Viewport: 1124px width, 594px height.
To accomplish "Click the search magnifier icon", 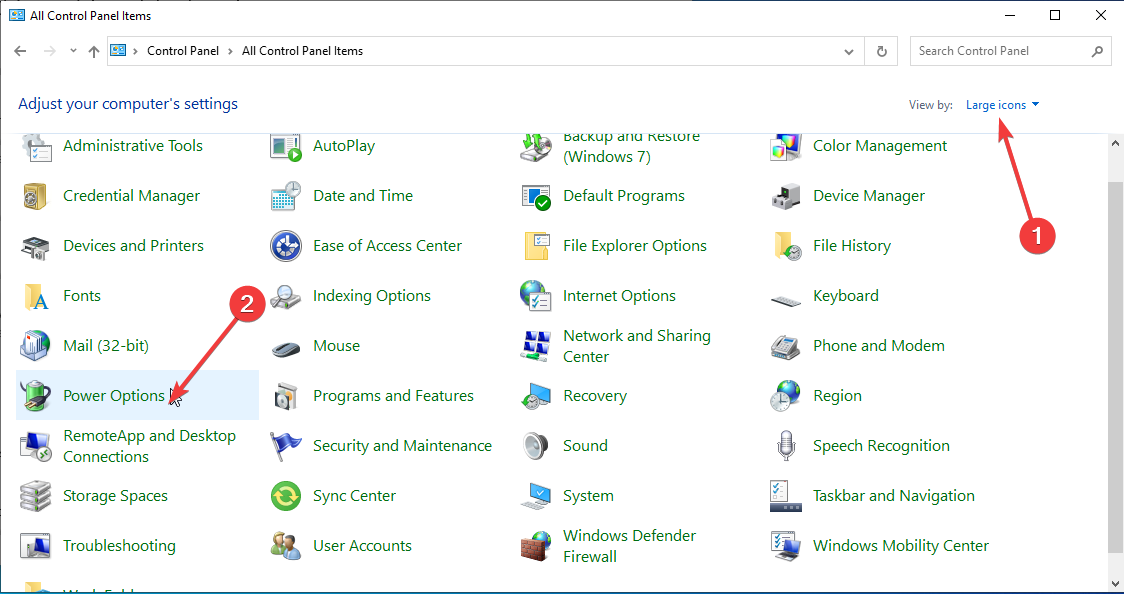I will click(1097, 51).
